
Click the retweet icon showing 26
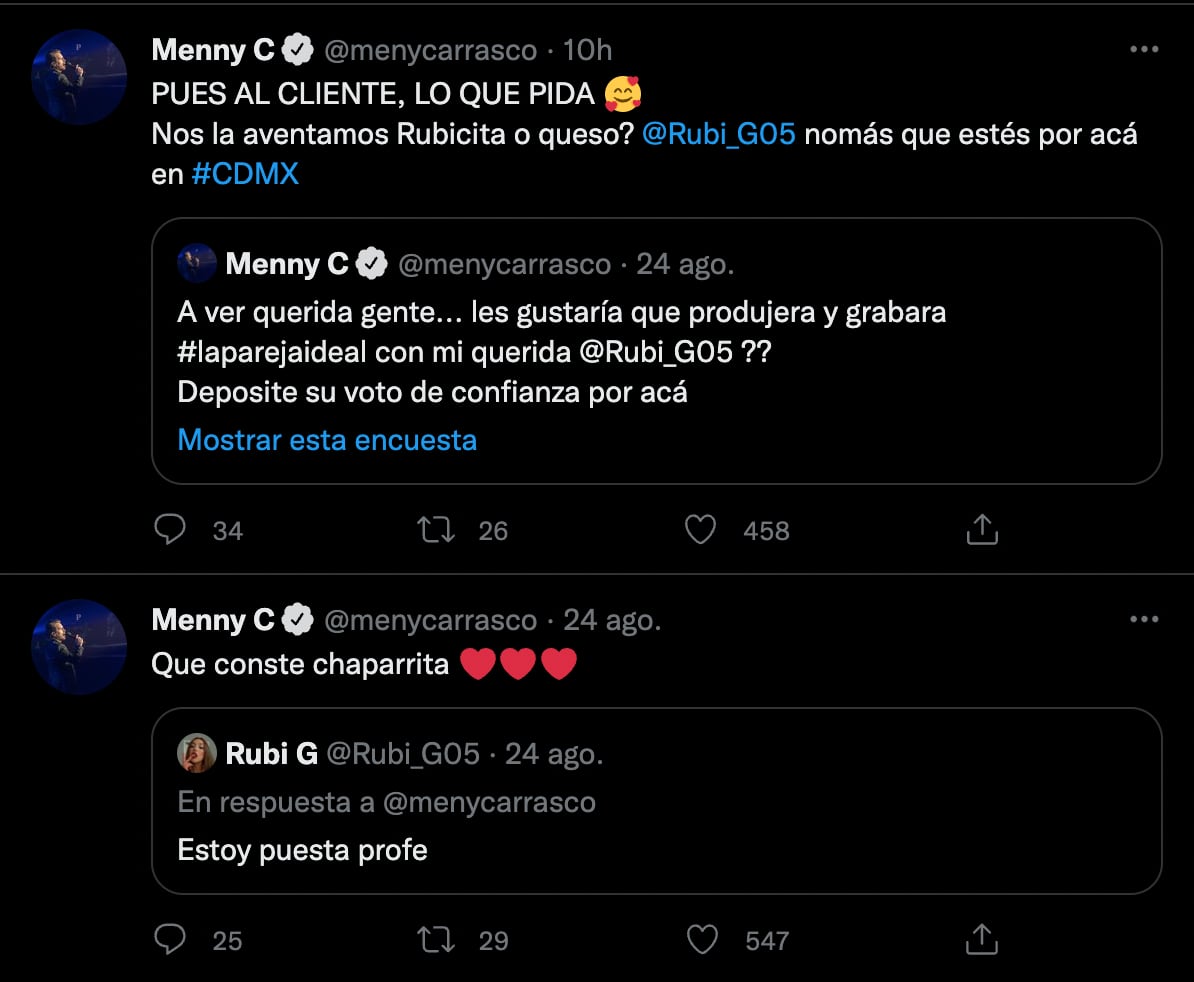click(435, 530)
